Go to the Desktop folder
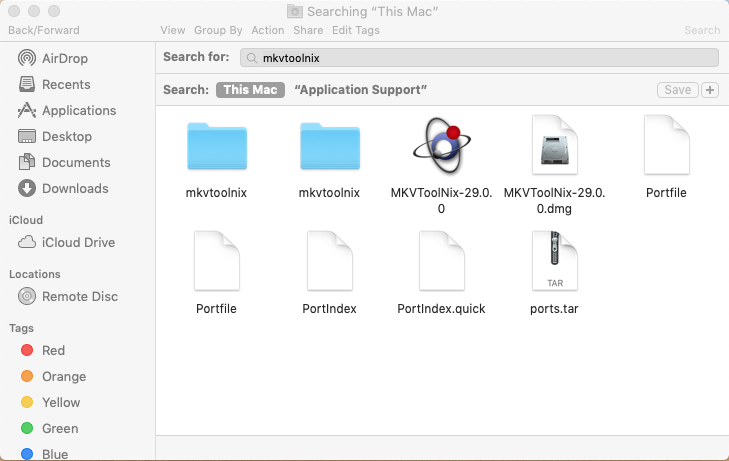Image resolution: width=729 pixels, height=461 pixels. pyautogui.click(x=54, y=136)
